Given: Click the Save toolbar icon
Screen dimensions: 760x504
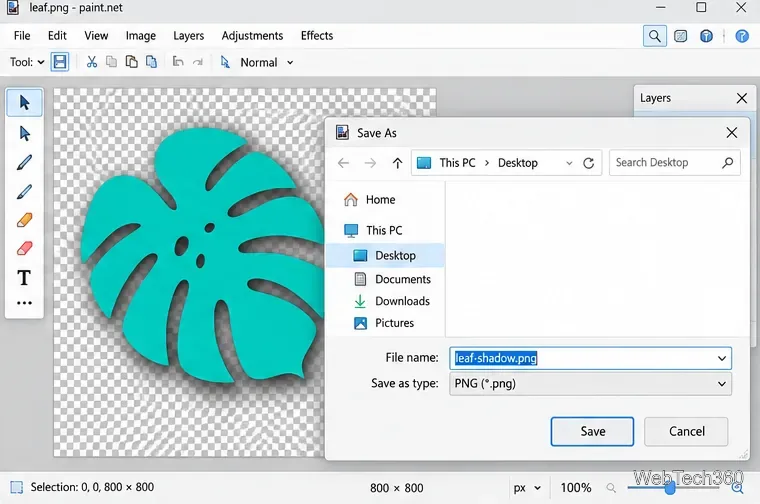Looking at the screenshot, I should point(60,62).
